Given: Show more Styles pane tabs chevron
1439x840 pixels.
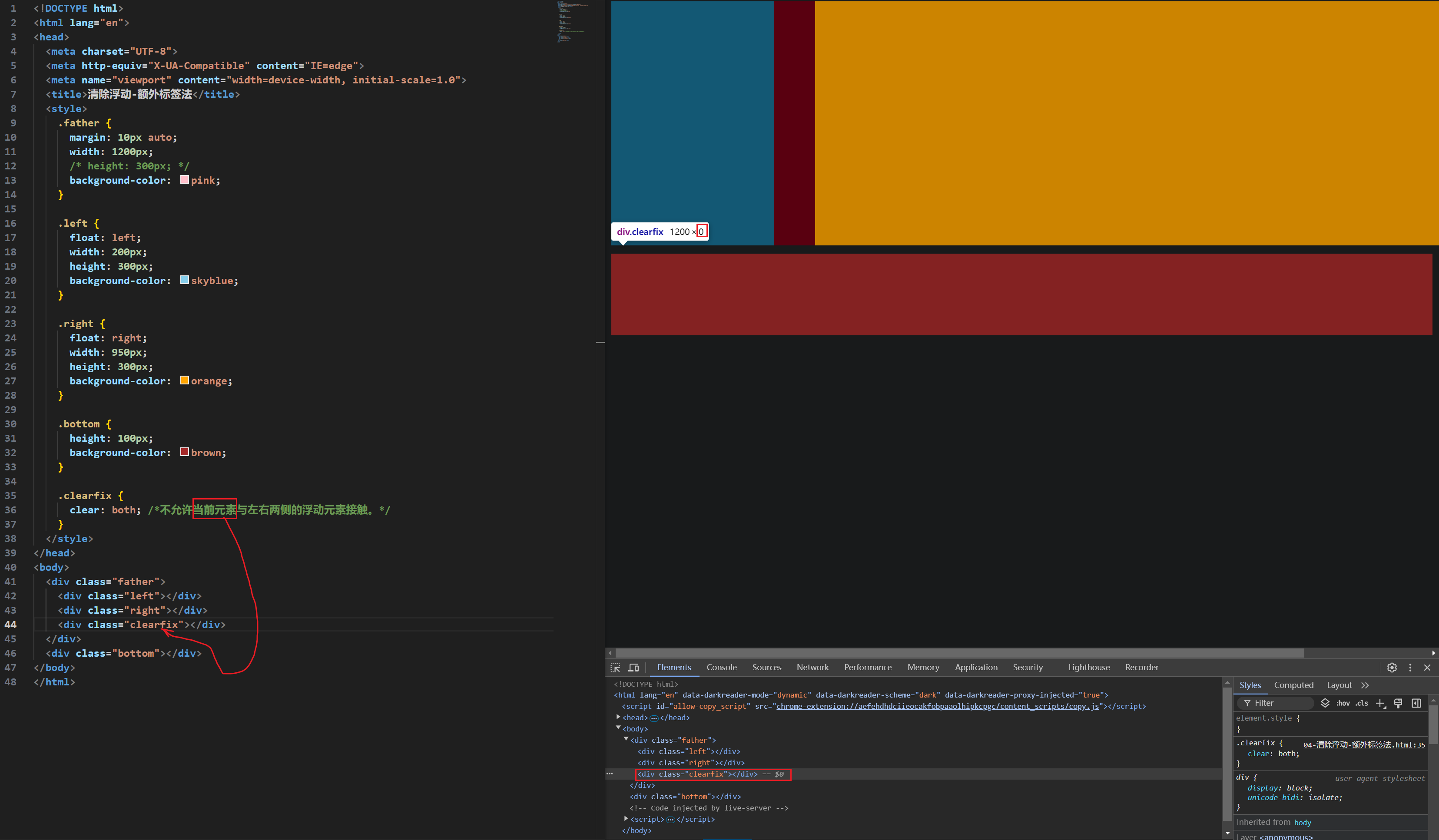Looking at the screenshot, I should [x=1365, y=685].
